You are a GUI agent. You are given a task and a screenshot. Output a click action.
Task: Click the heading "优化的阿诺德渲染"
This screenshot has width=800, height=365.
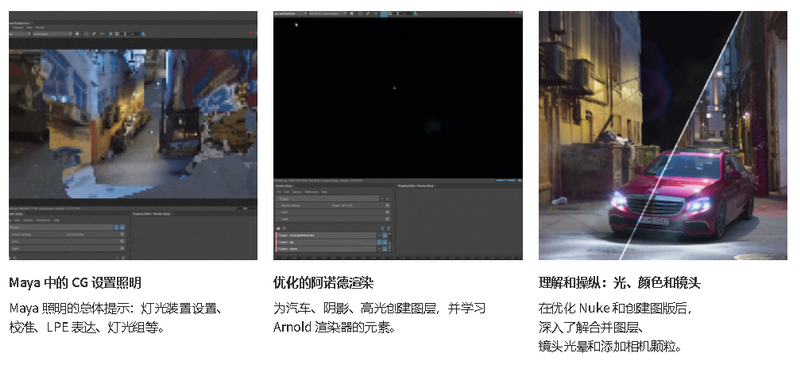point(323,282)
